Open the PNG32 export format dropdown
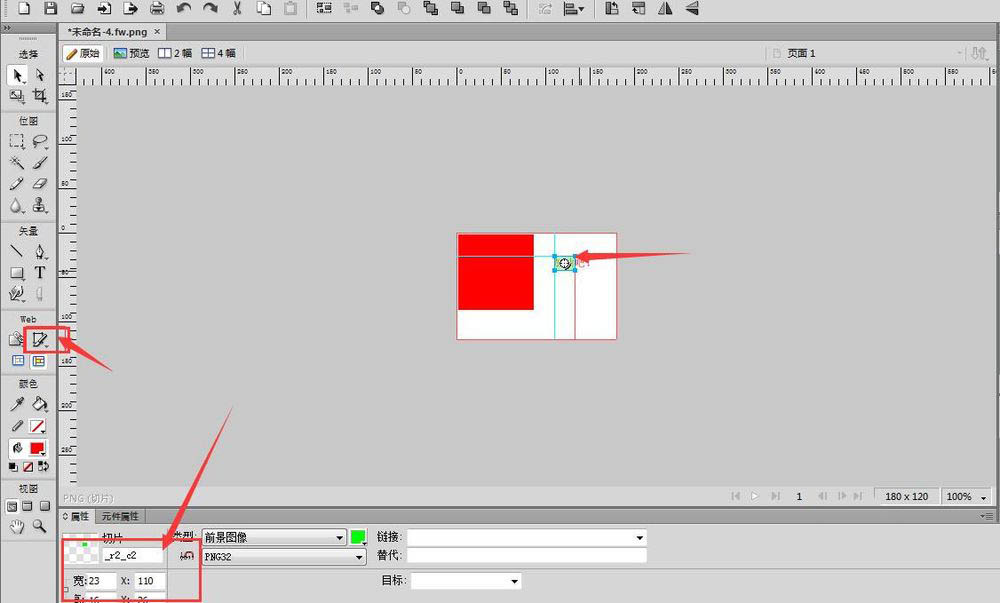 tap(284, 556)
